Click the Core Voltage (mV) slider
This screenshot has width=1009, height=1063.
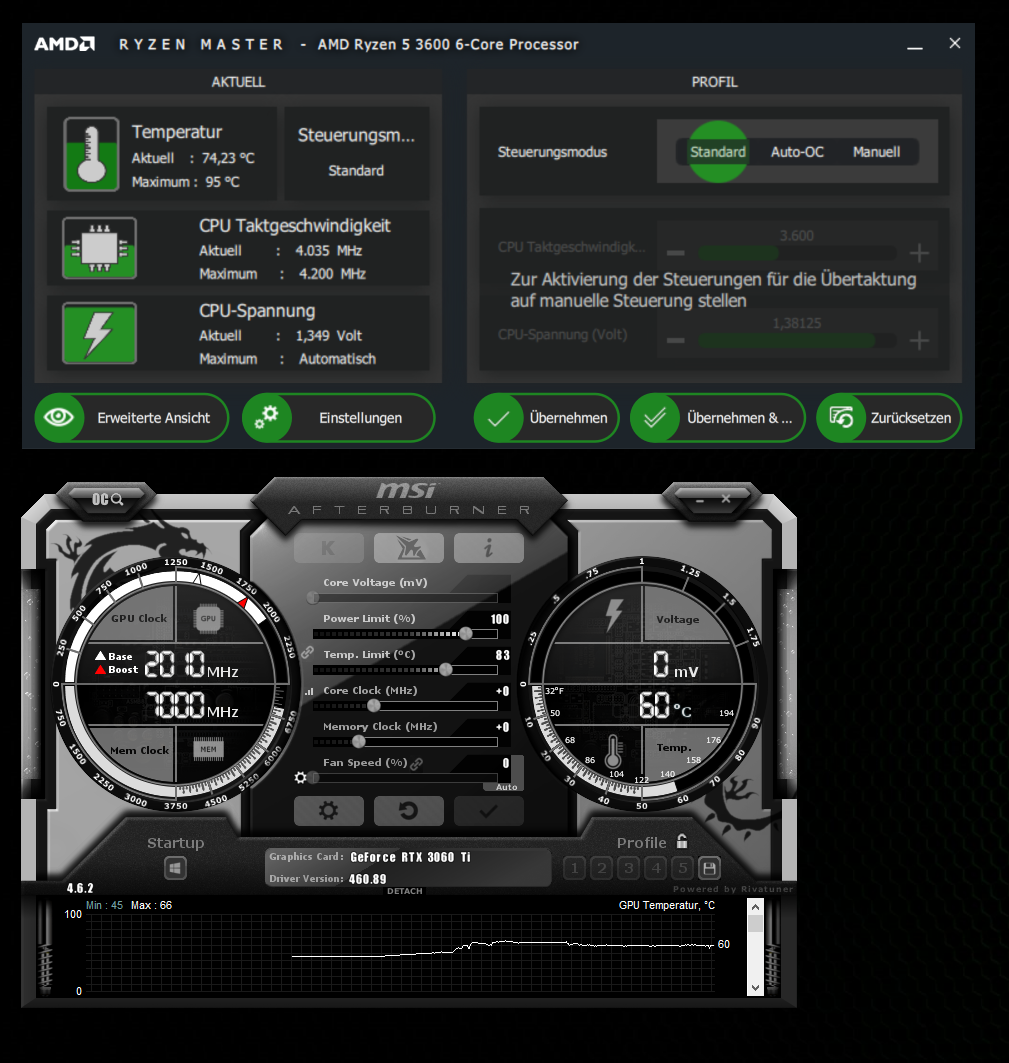tap(405, 598)
